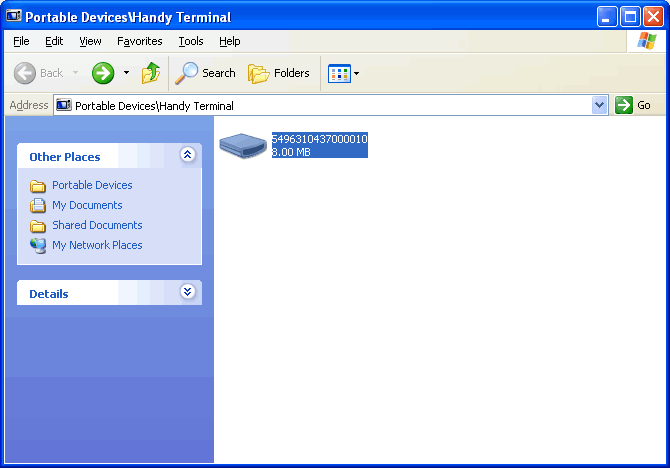Click the green Forward arrow button
Screen dimensions: 670x468
click(103, 73)
